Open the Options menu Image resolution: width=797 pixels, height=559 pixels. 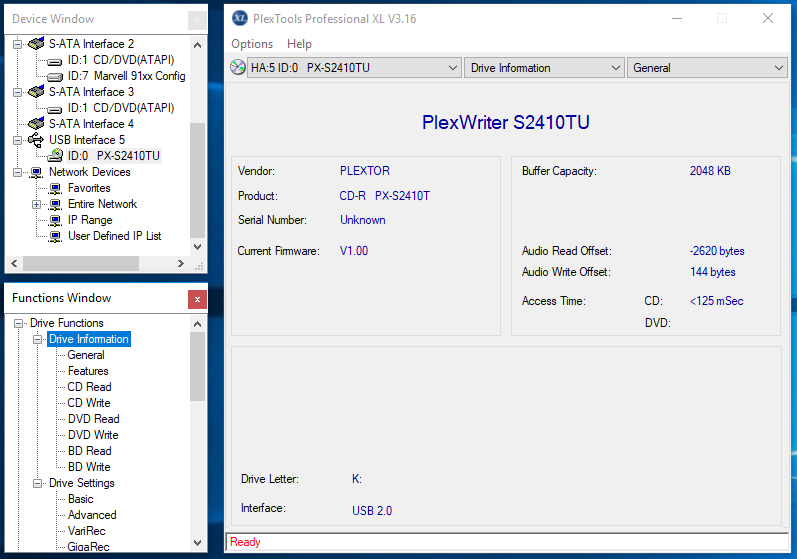(252, 44)
